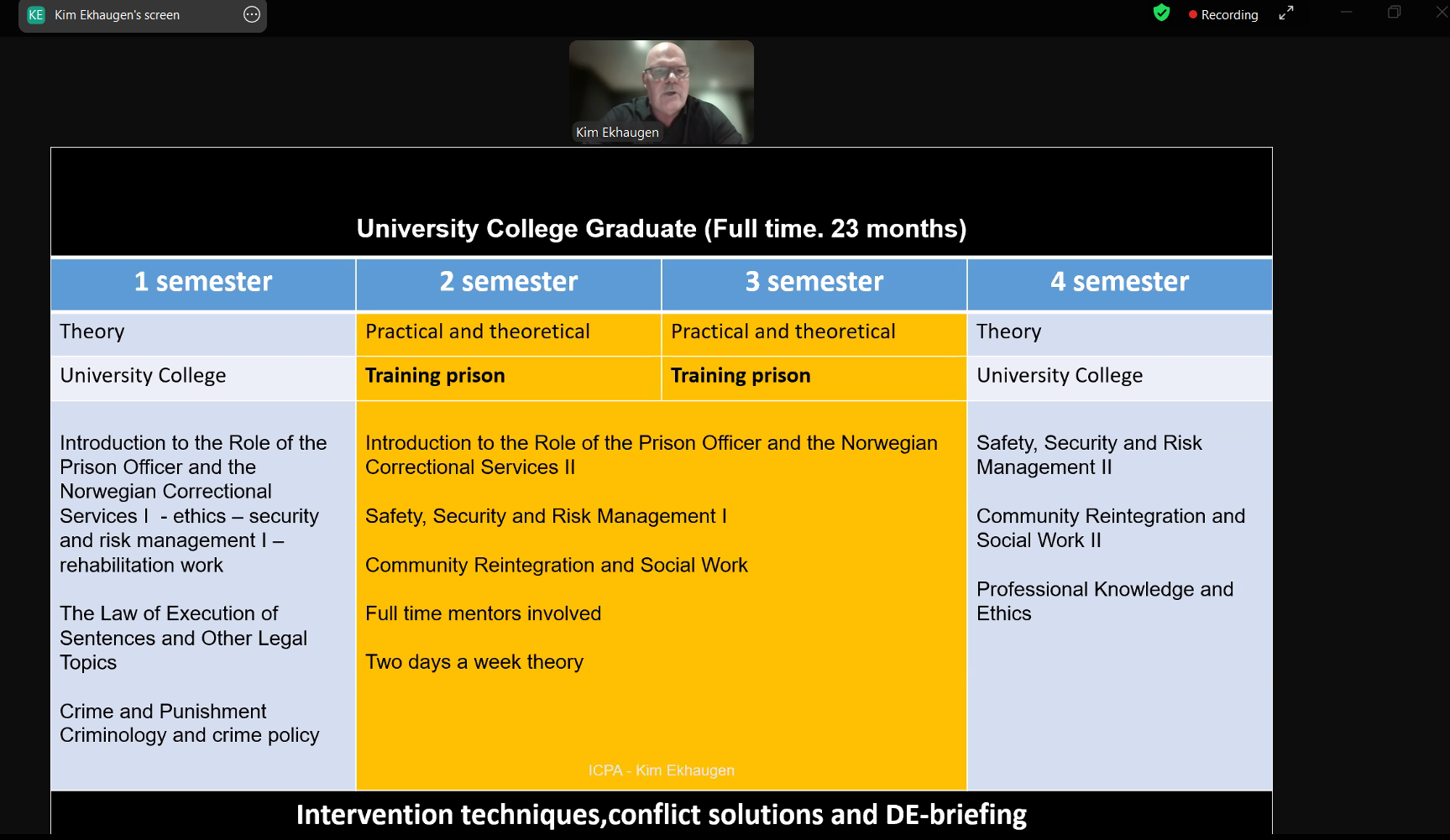Open the screen share more options menu
1450x840 pixels.
pyautogui.click(x=252, y=15)
